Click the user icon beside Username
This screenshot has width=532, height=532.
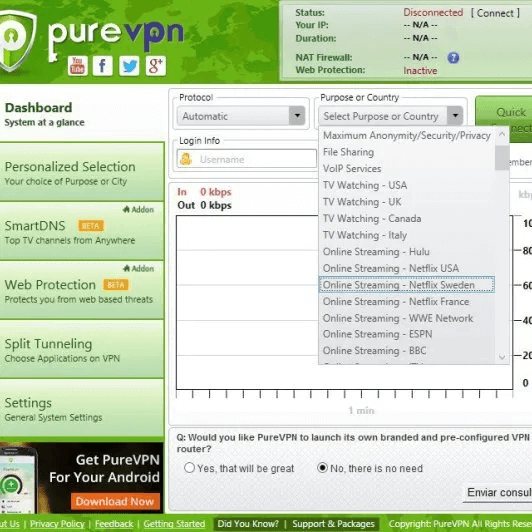click(186, 159)
